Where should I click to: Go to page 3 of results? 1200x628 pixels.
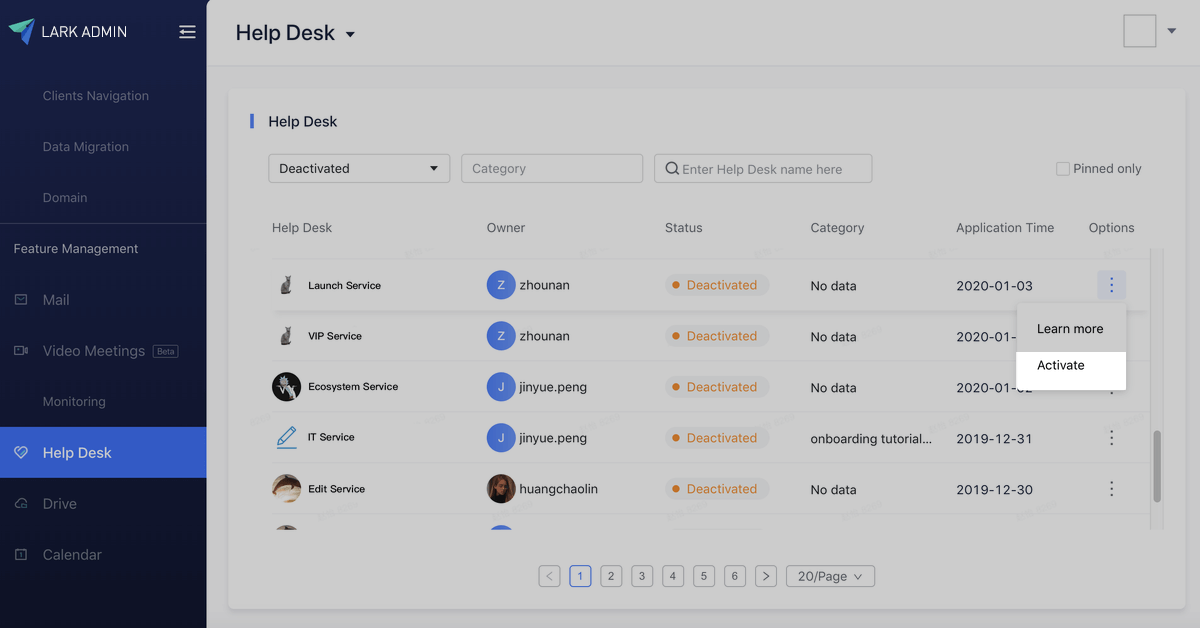tap(642, 576)
